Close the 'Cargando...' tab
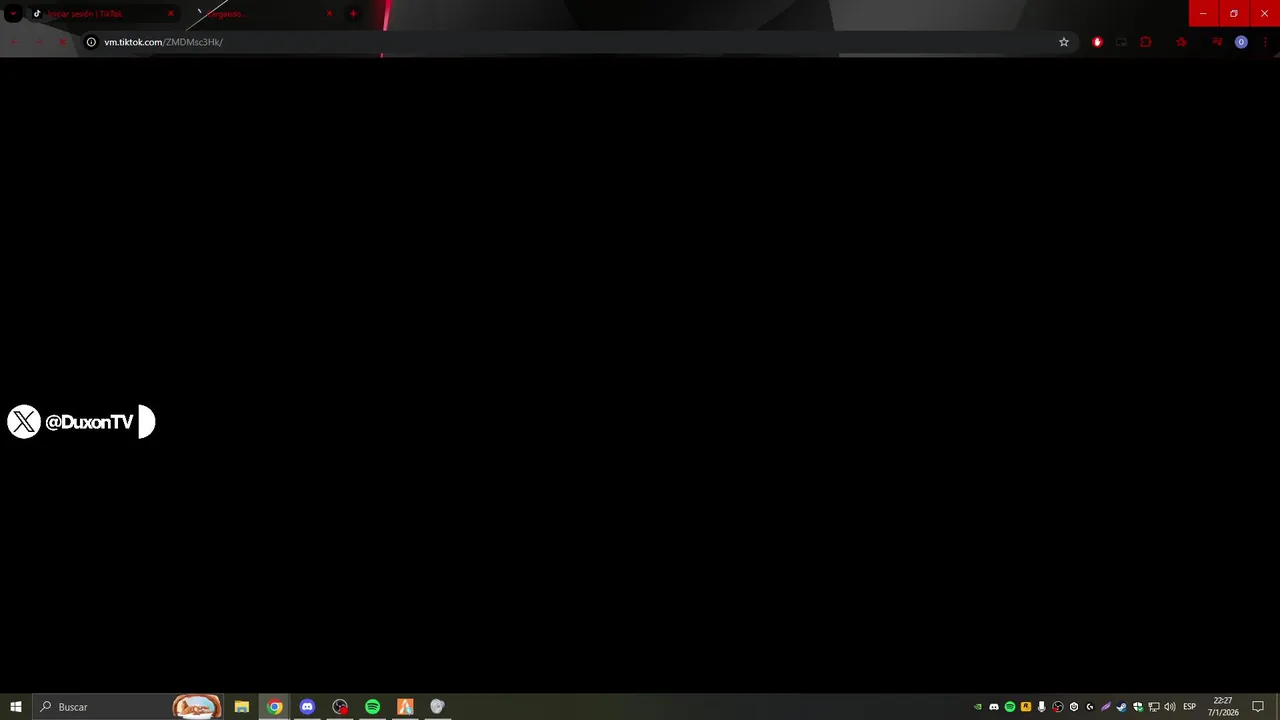The image size is (1280, 720). point(329,14)
